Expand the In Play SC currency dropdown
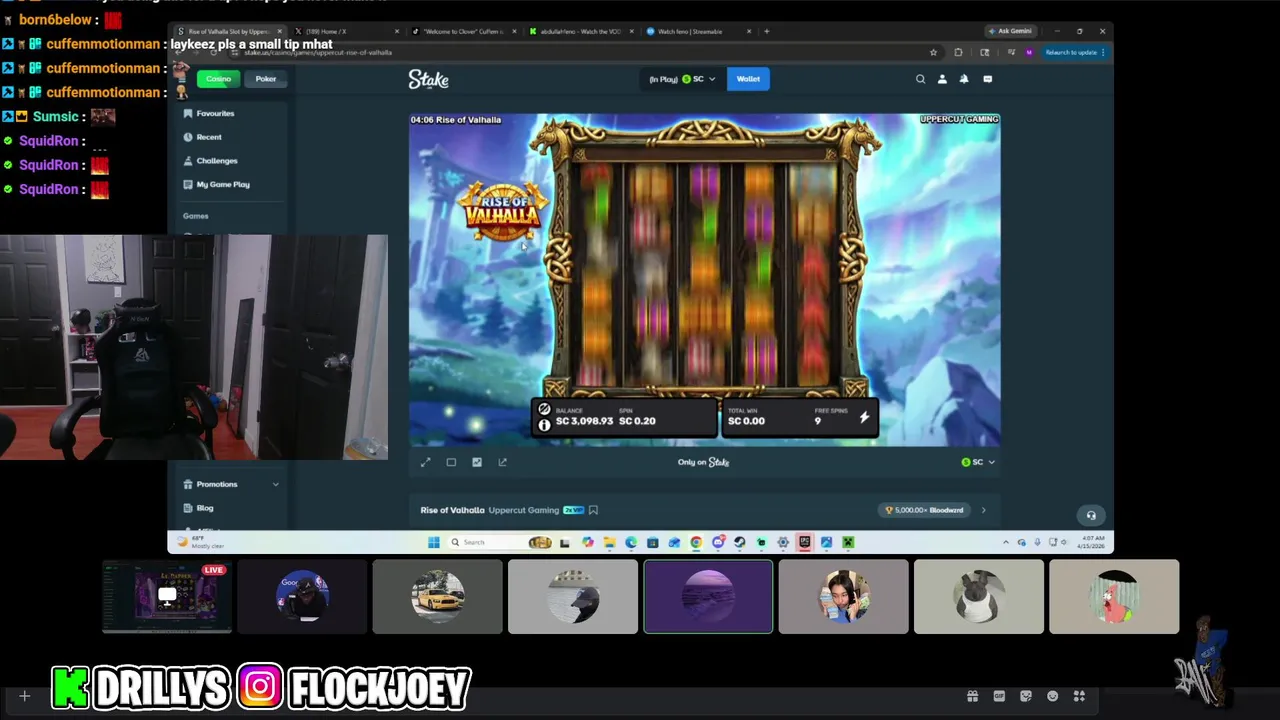Viewport: 1280px width, 720px height. click(682, 79)
